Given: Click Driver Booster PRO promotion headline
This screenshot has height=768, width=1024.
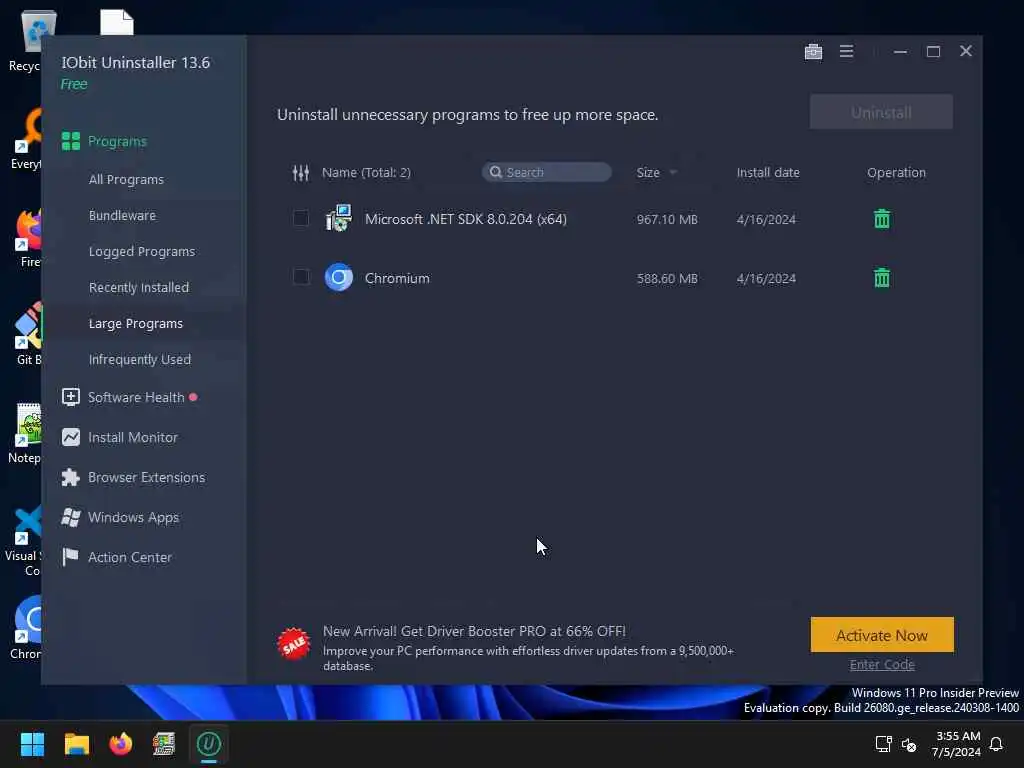Looking at the screenshot, I should [474, 631].
